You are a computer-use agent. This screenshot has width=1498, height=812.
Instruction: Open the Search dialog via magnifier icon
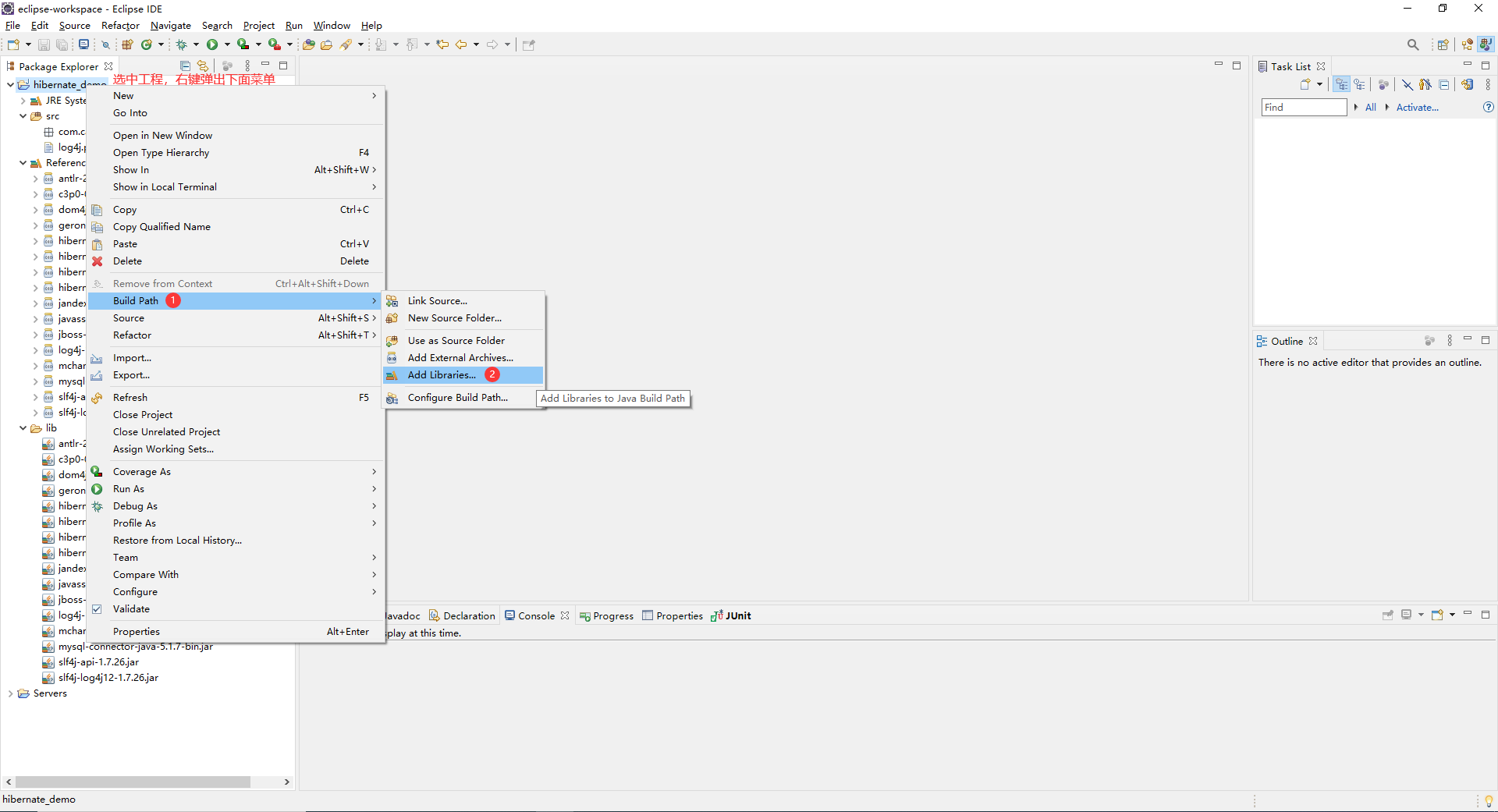click(1413, 44)
